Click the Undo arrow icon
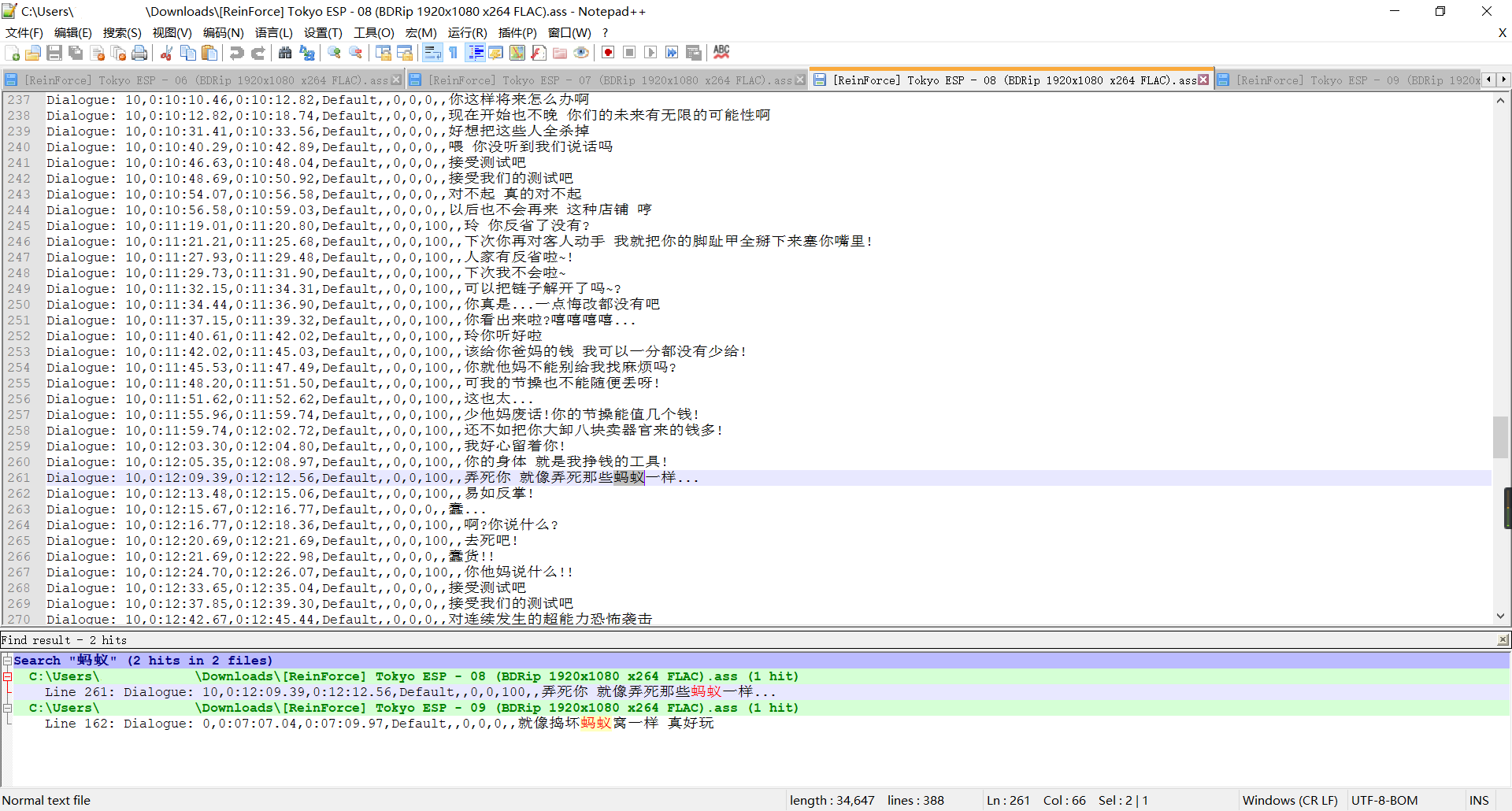The height and width of the screenshot is (811, 1512). point(236,53)
